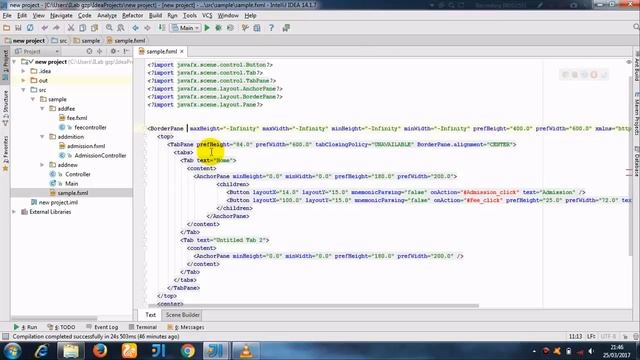Collapse the sample package node
Viewport: 640px width, 360px height.
click(33, 99)
